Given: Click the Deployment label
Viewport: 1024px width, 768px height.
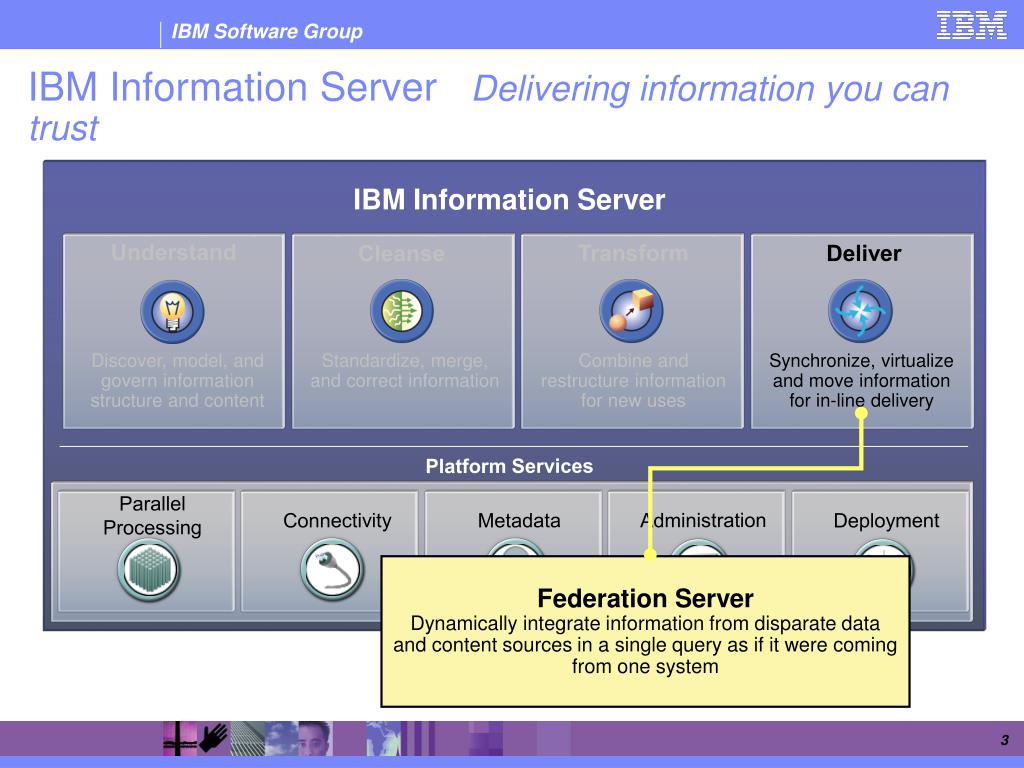Looking at the screenshot, I should point(886,520).
